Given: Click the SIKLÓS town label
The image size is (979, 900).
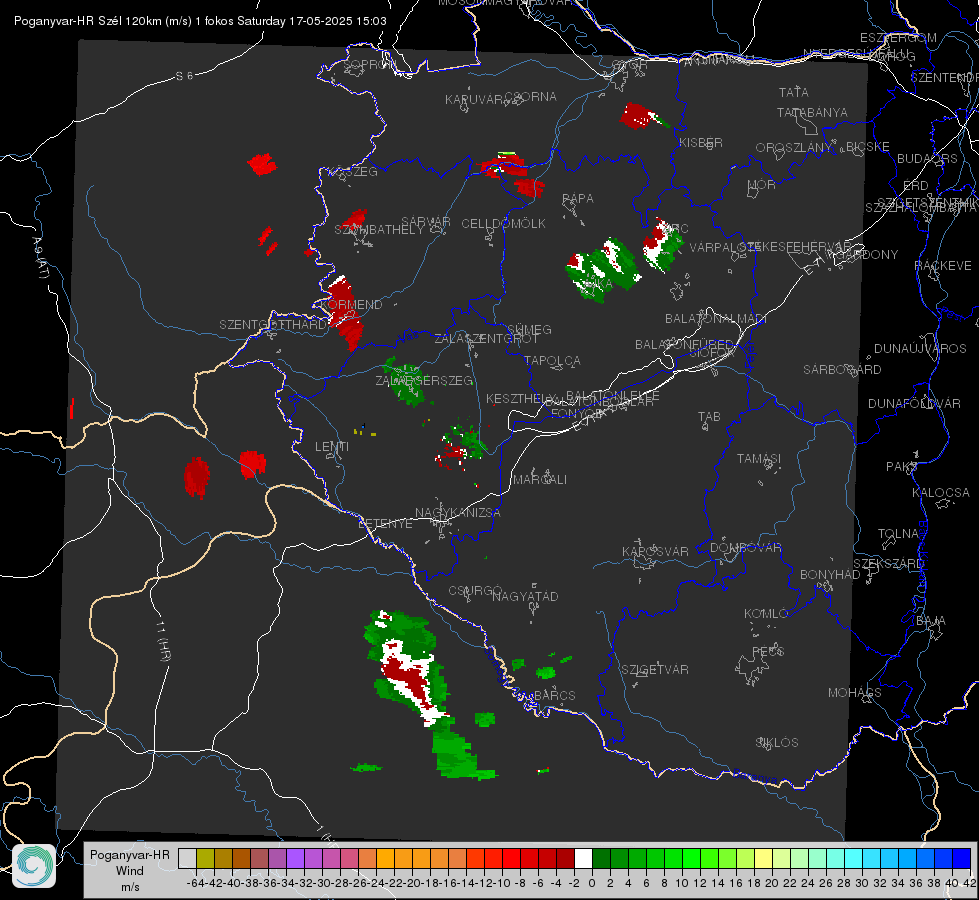Looking at the screenshot, I should tap(777, 743).
